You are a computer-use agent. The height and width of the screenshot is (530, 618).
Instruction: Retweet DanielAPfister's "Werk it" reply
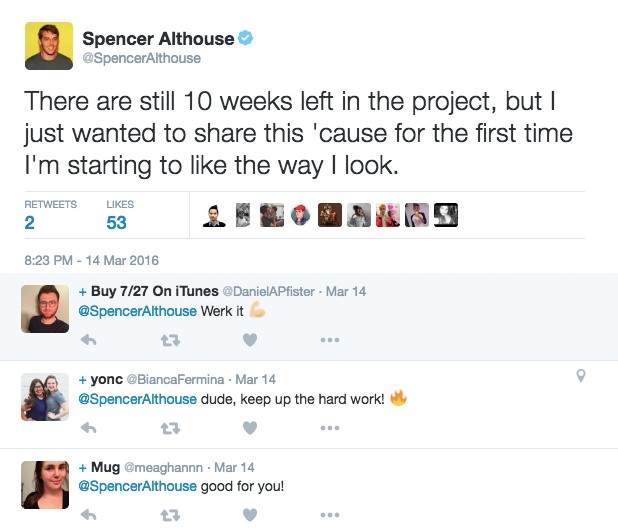[170, 340]
